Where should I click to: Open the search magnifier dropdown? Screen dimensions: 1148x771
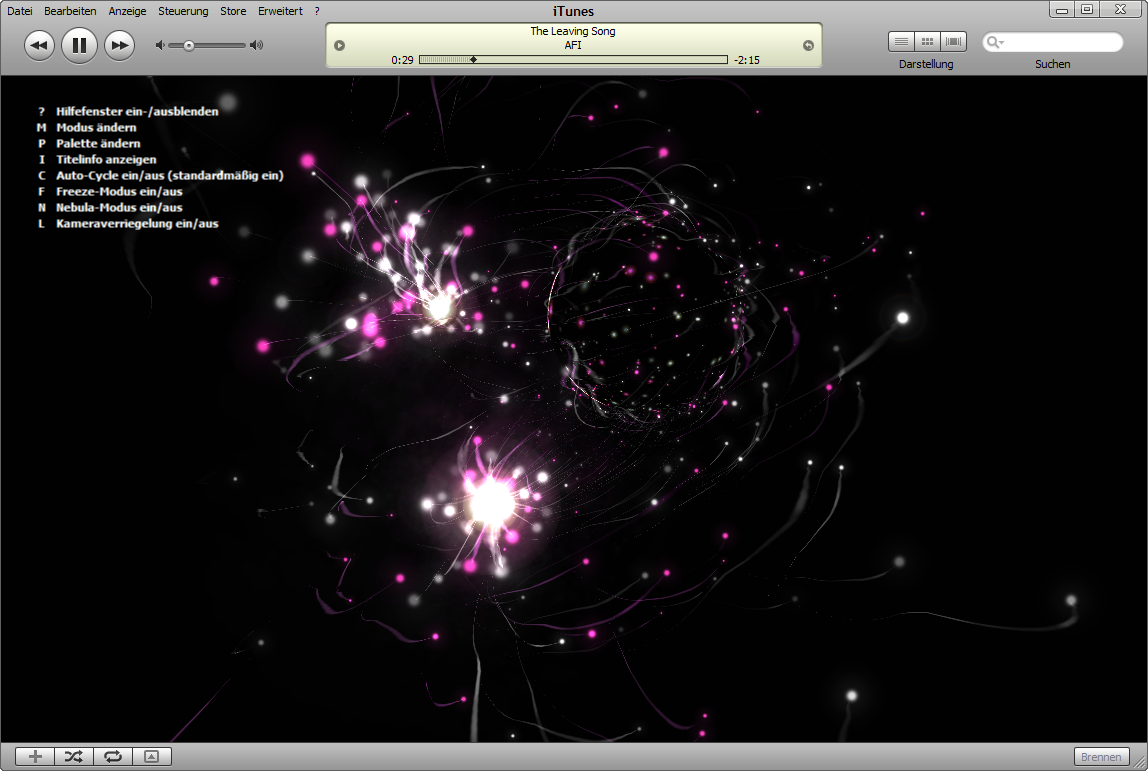click(995, 42)
